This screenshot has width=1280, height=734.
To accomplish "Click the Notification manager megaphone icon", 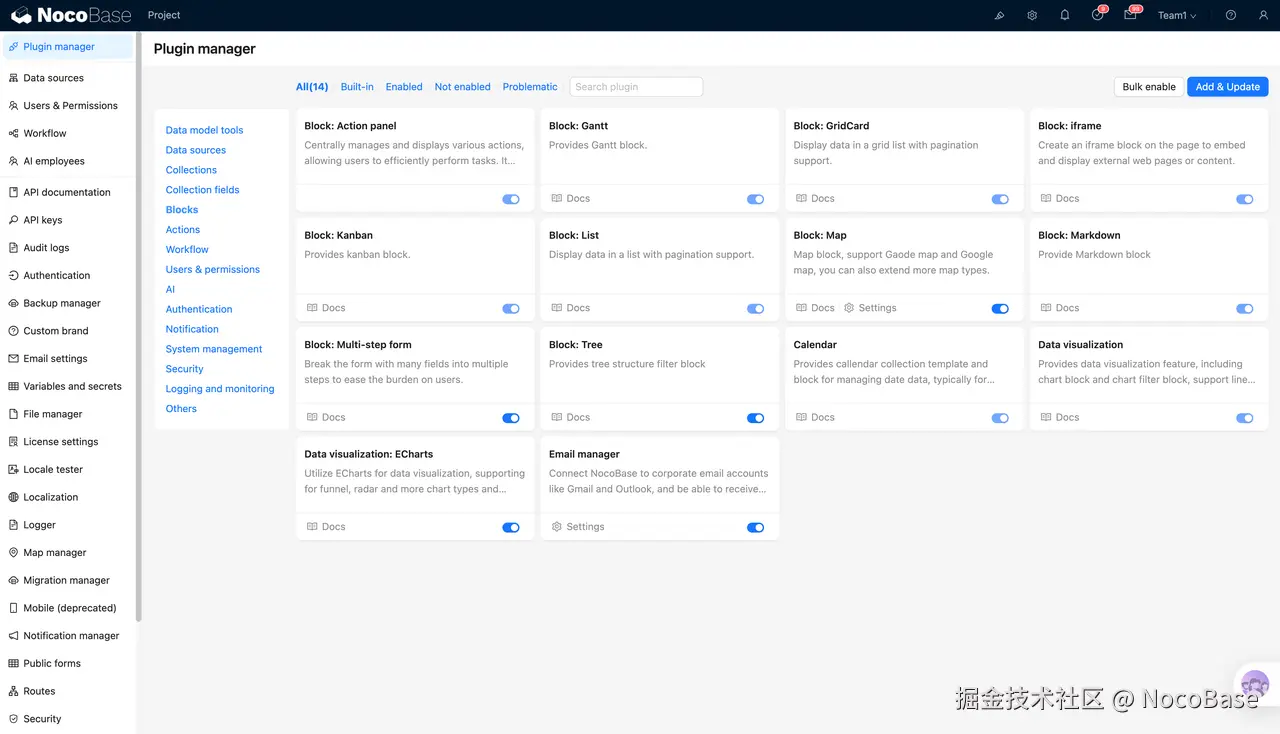I will pyautogui.click(x=14, y=635).
